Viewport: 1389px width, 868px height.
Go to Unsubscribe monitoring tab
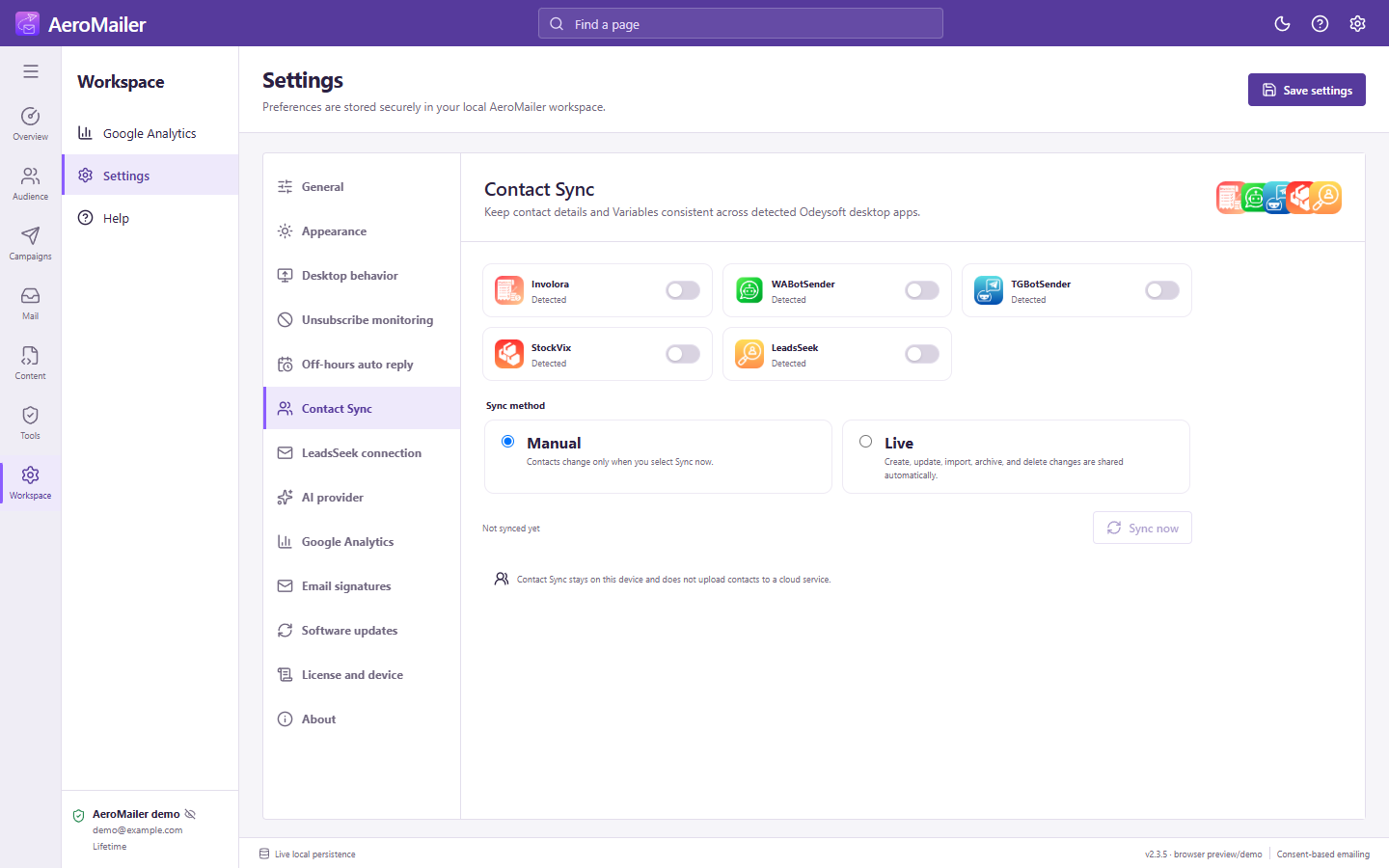tap(362, 320)
